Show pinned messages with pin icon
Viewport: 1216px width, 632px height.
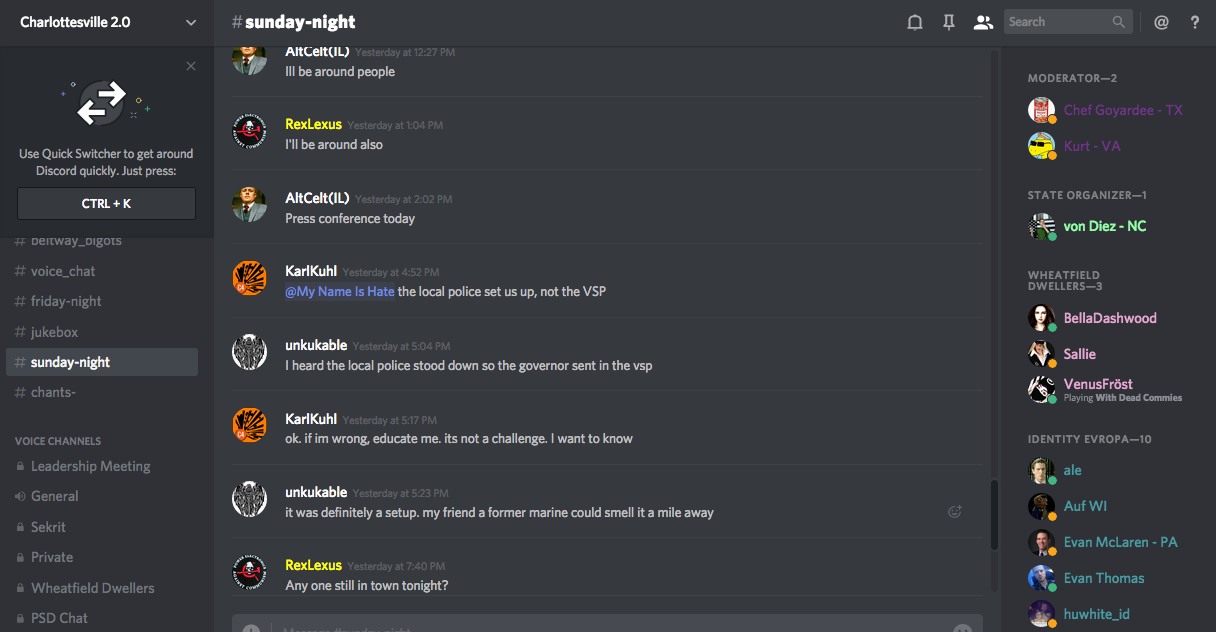[x=949, y=22]
